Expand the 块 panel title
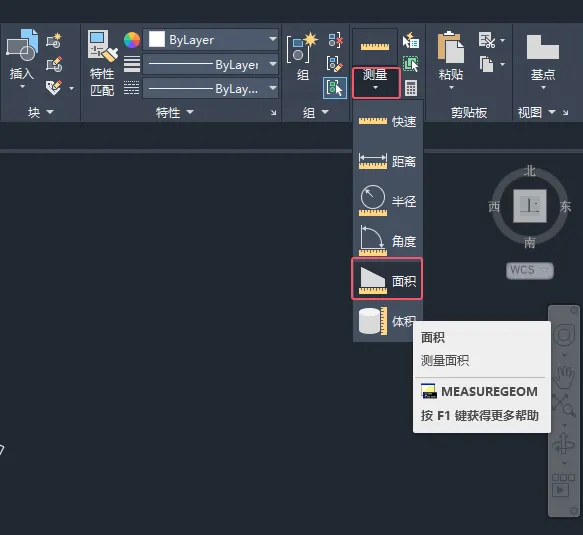 [x=41, y=112]
